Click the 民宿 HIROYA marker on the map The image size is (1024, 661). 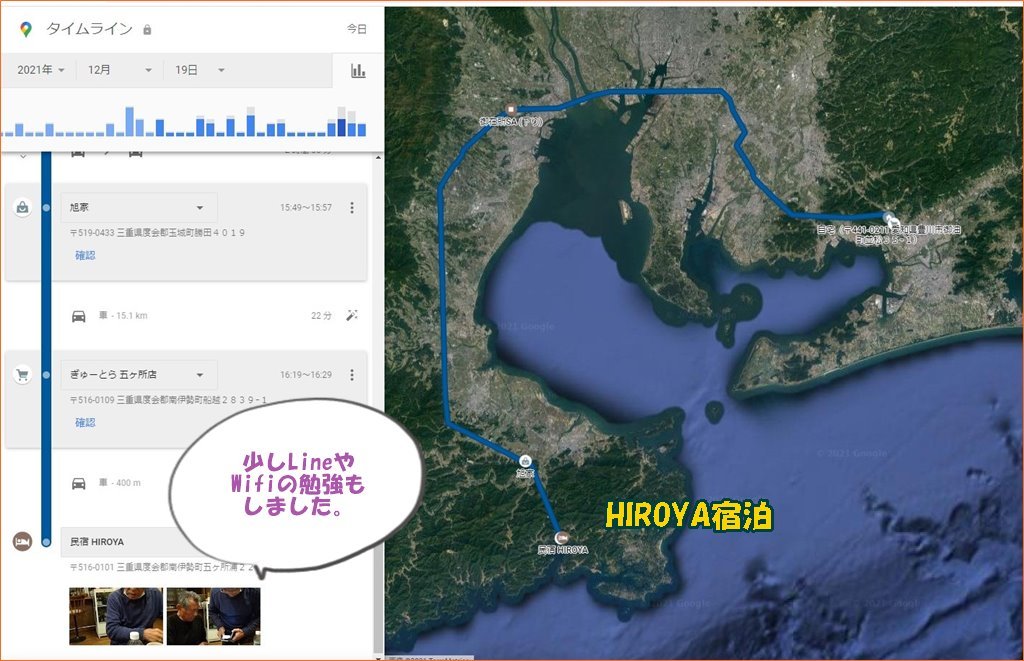tap(560, 537)
